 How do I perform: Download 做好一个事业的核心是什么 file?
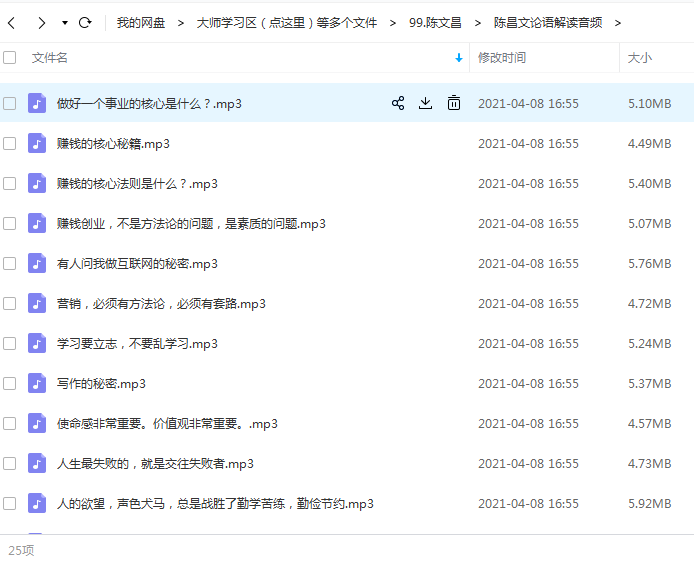pos(425,103)
